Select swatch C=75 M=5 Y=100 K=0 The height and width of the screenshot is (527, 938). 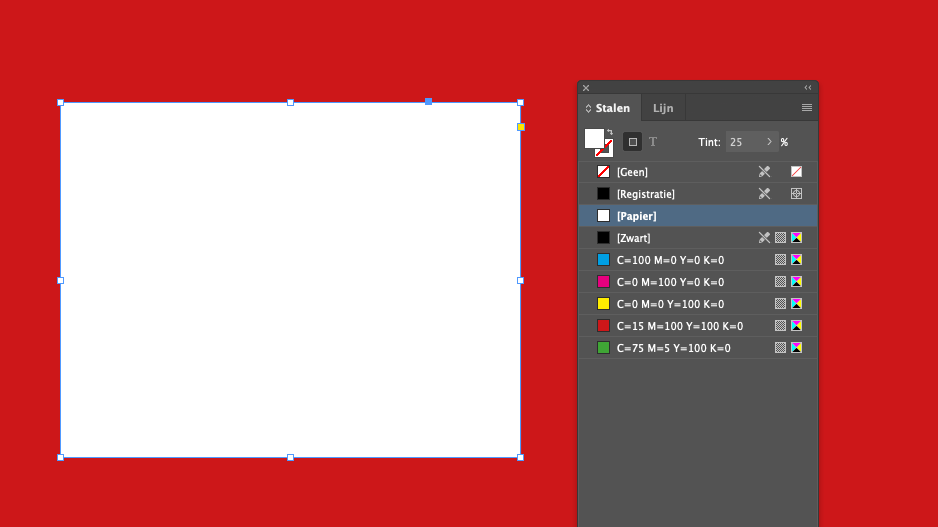(698, 348)
